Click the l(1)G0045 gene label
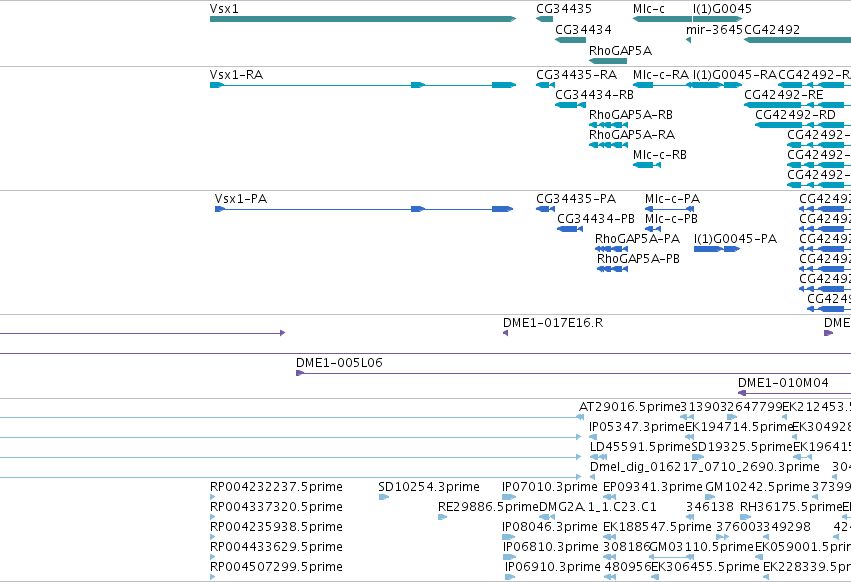Viewport: 851px width, 582px height. tap(722, 9)
